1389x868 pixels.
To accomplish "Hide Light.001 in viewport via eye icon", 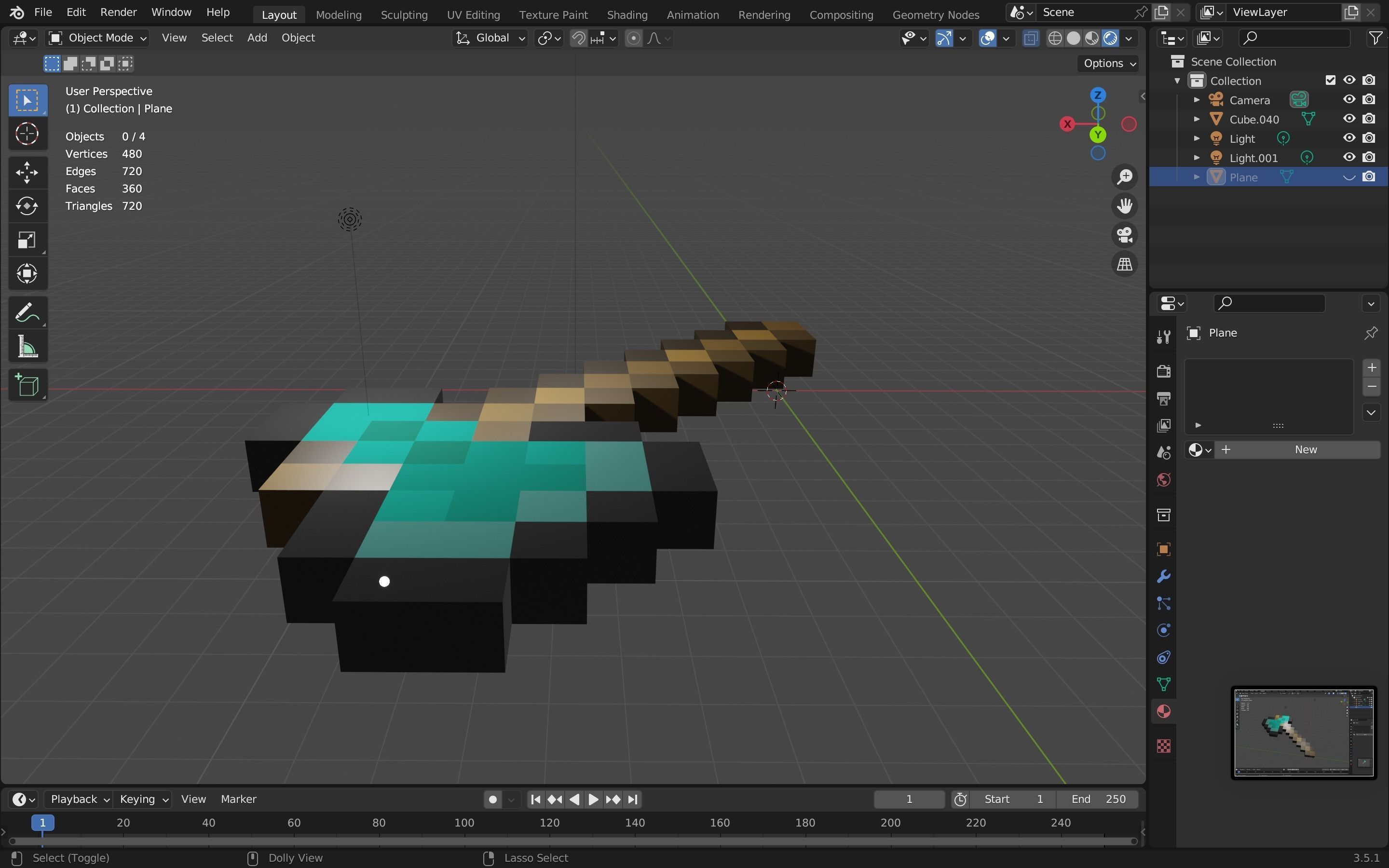I will pyautogui.click(x=1349, y=157).
